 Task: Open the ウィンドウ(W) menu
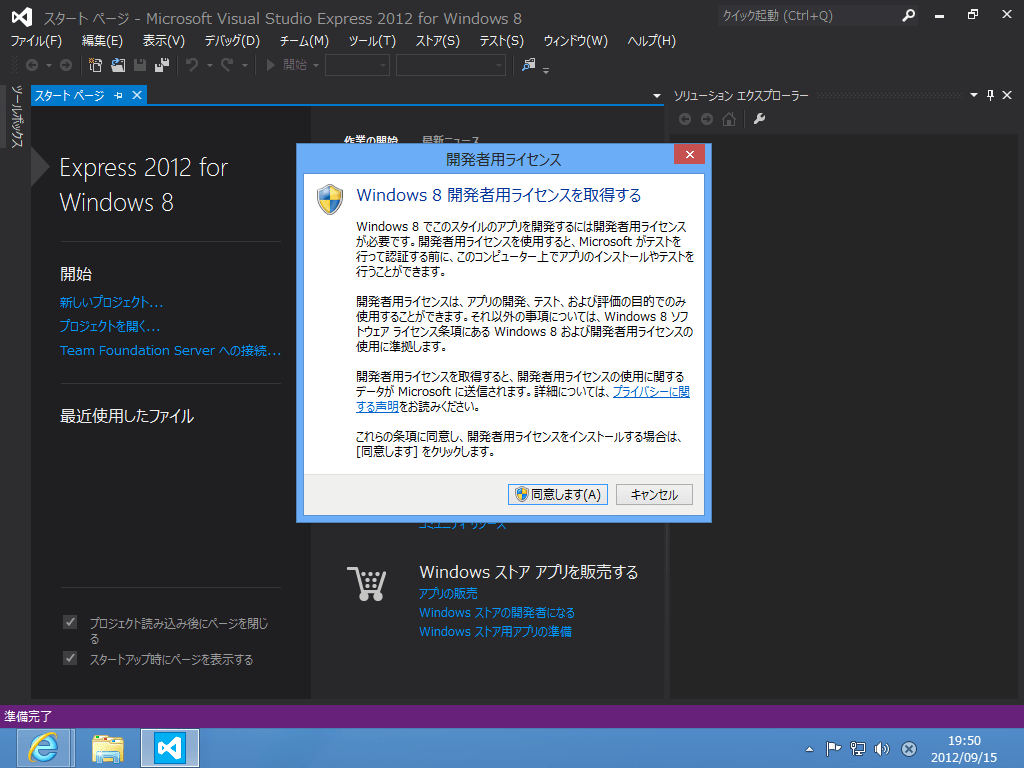(x=575, y=41)
